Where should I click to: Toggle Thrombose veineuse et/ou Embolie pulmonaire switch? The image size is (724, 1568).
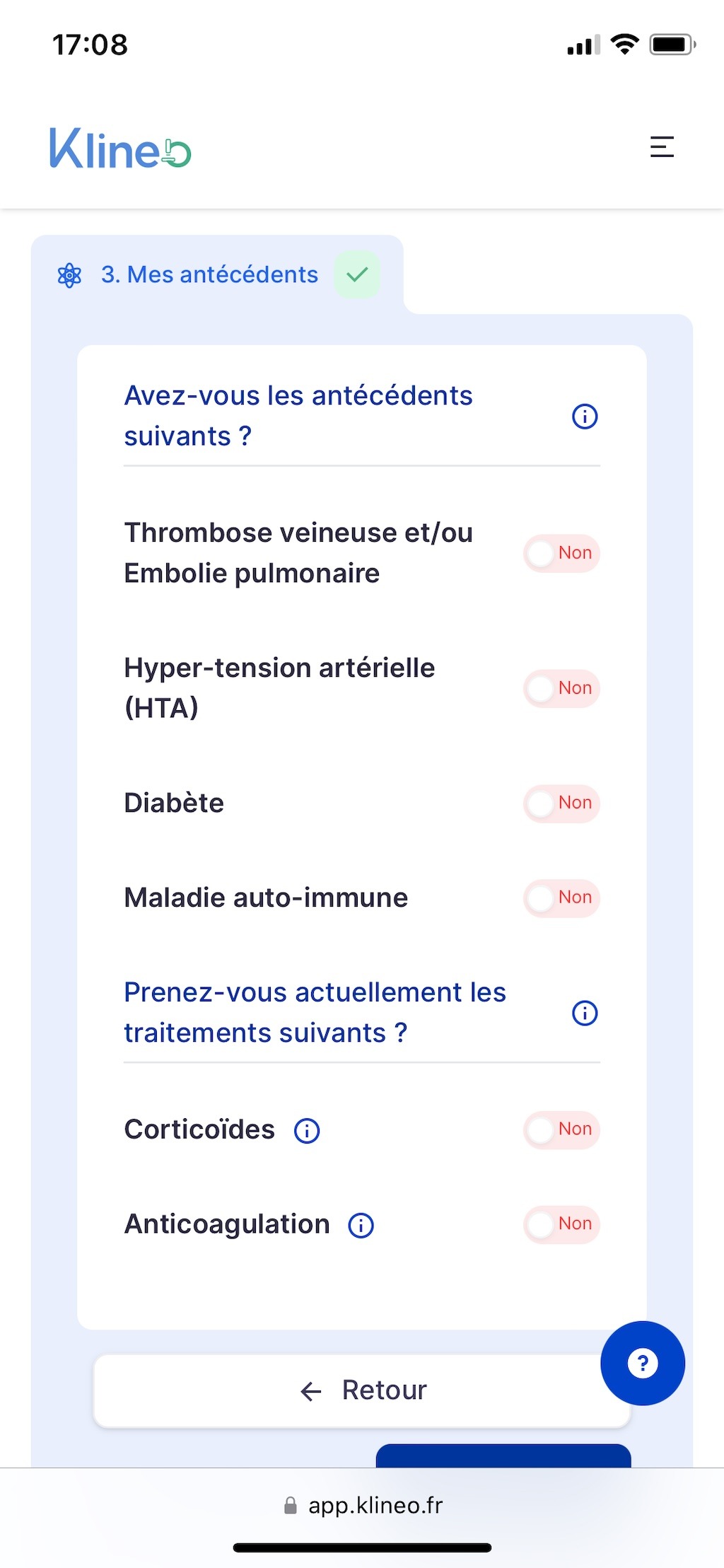(x=561, y=553)
